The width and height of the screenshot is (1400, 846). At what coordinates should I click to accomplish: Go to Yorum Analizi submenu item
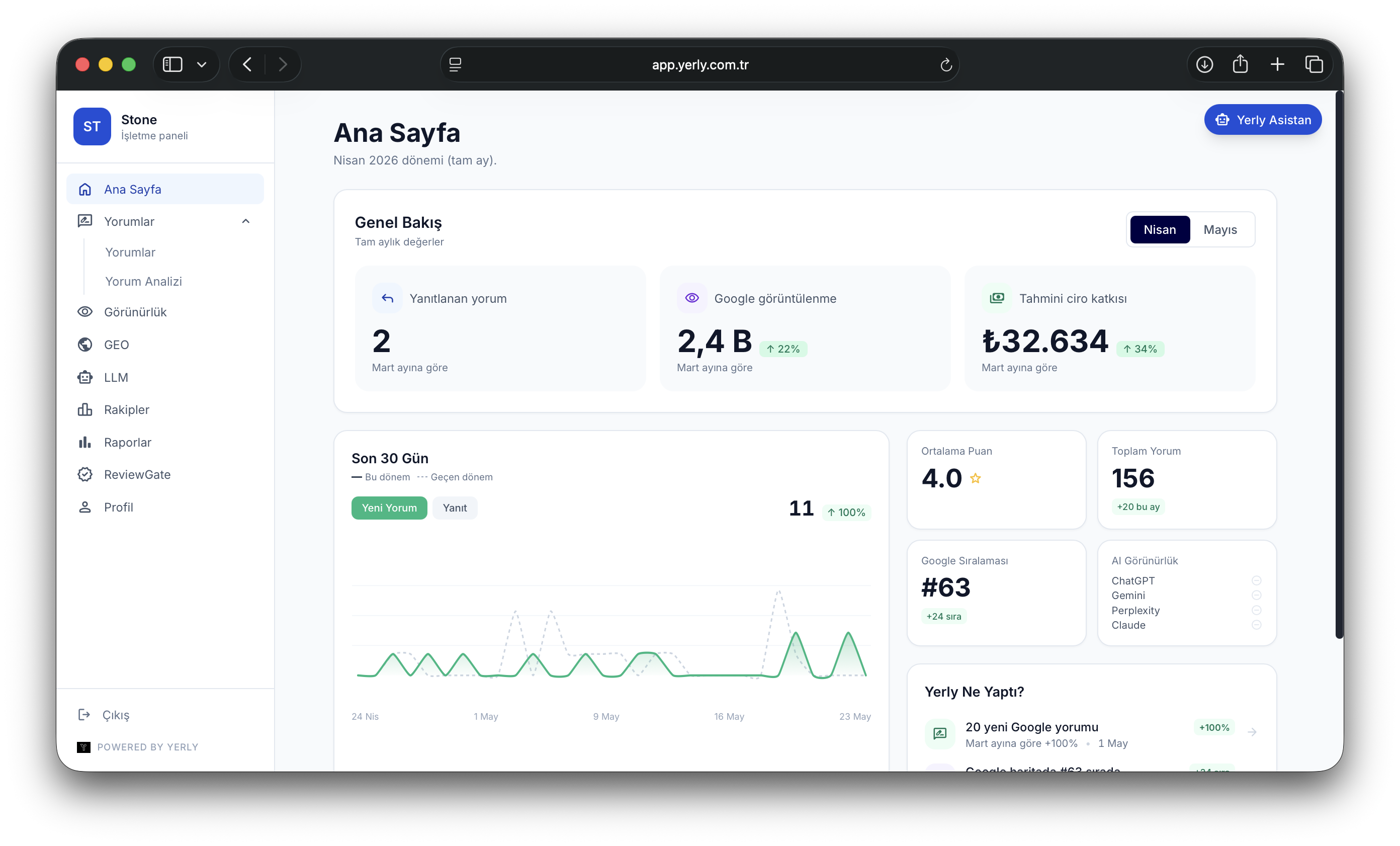point(143,281)
